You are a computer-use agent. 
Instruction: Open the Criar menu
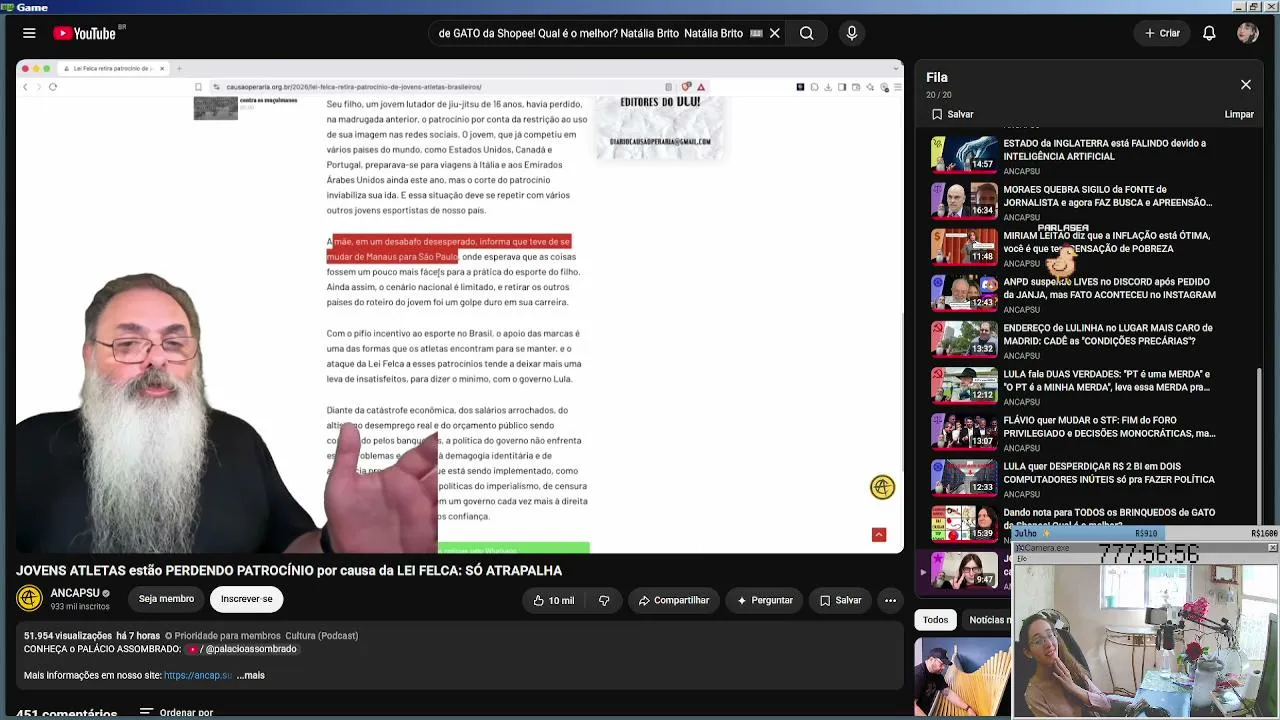[1162, 33]
